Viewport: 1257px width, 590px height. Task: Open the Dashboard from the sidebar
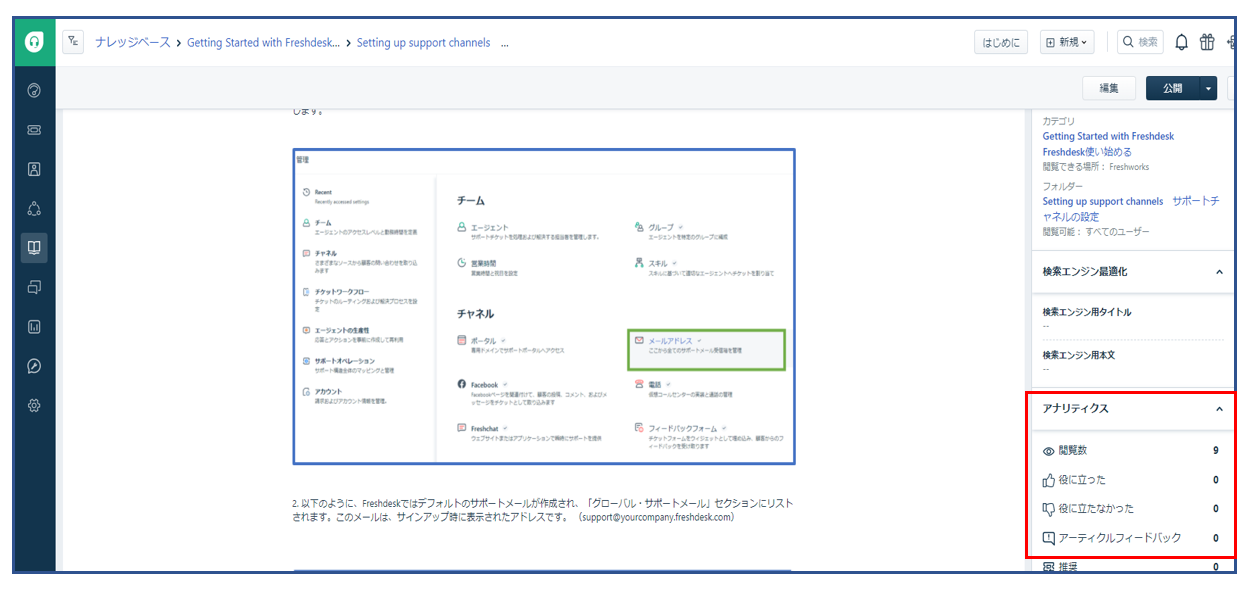[34, 91]
